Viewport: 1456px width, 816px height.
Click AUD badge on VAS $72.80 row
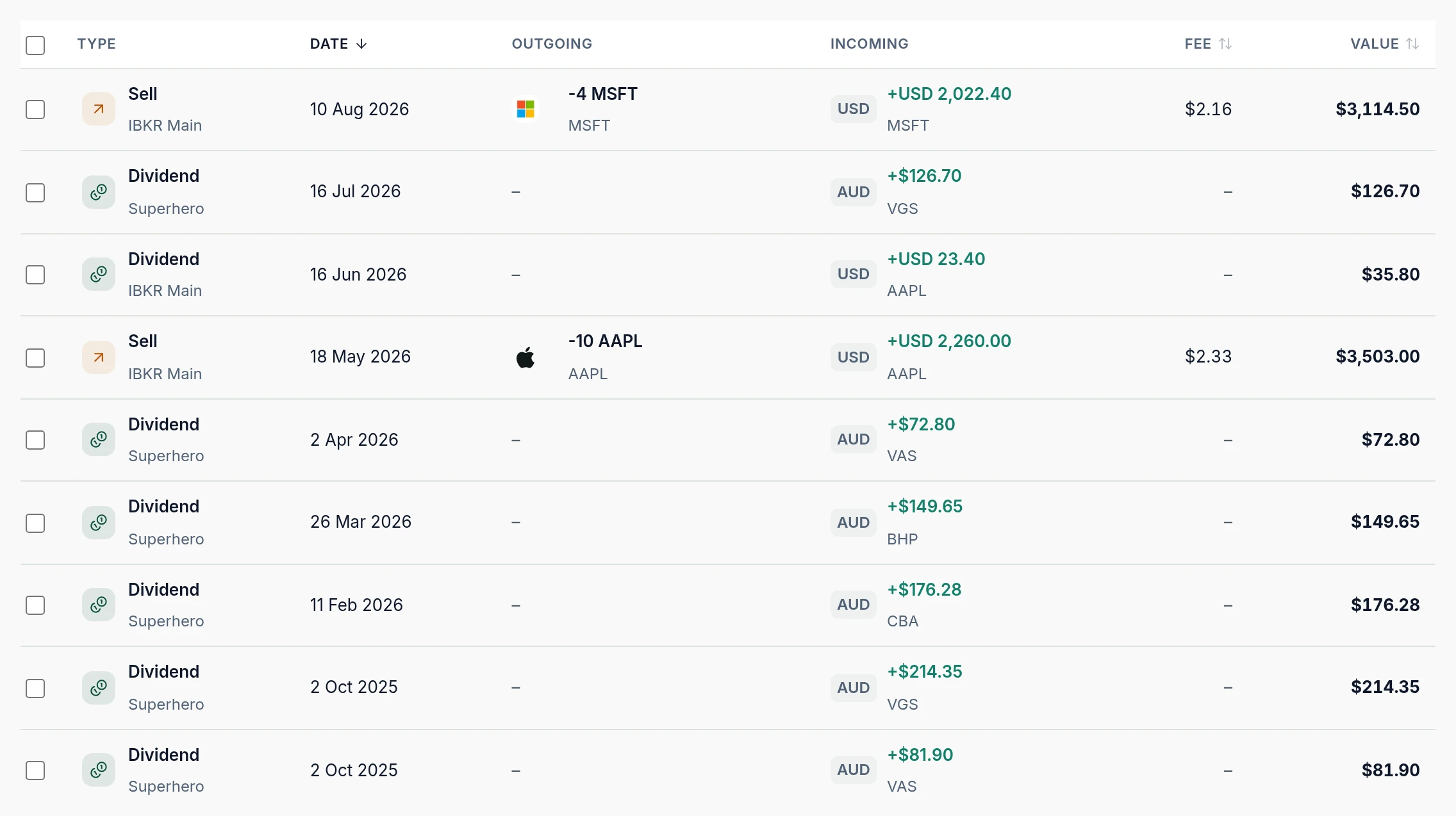[x=854, y=439]
